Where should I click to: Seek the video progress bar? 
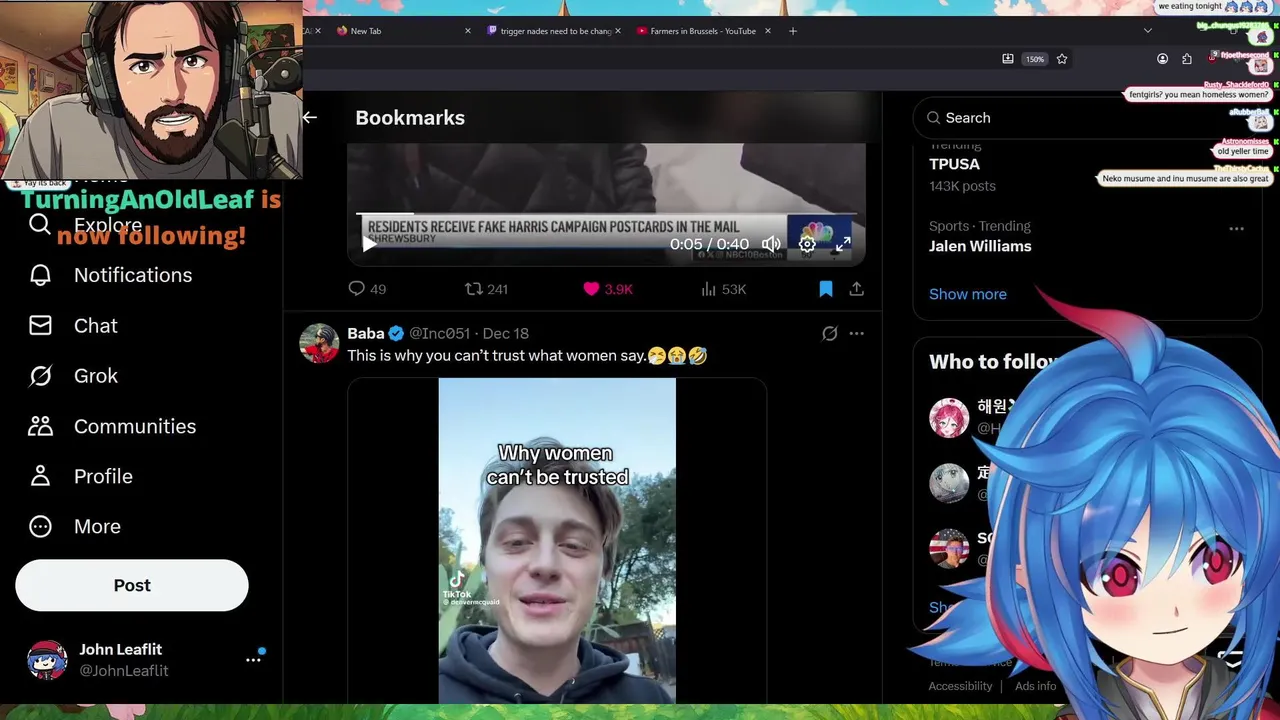click(605, 213)
